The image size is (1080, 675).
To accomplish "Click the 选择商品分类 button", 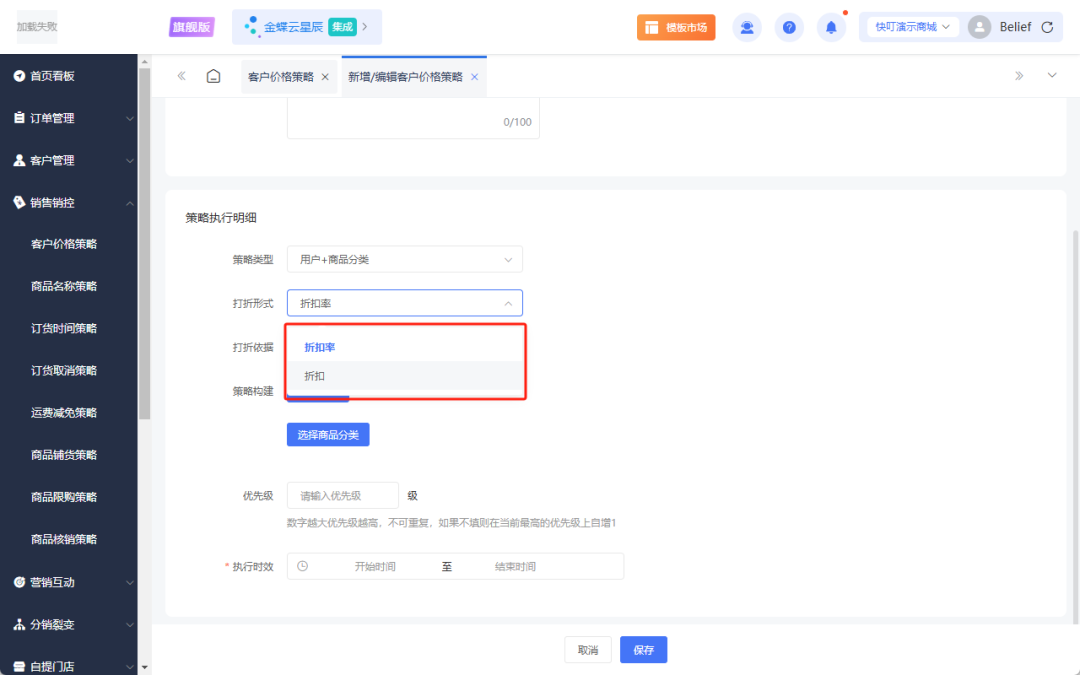I will (x=327, y=434).
